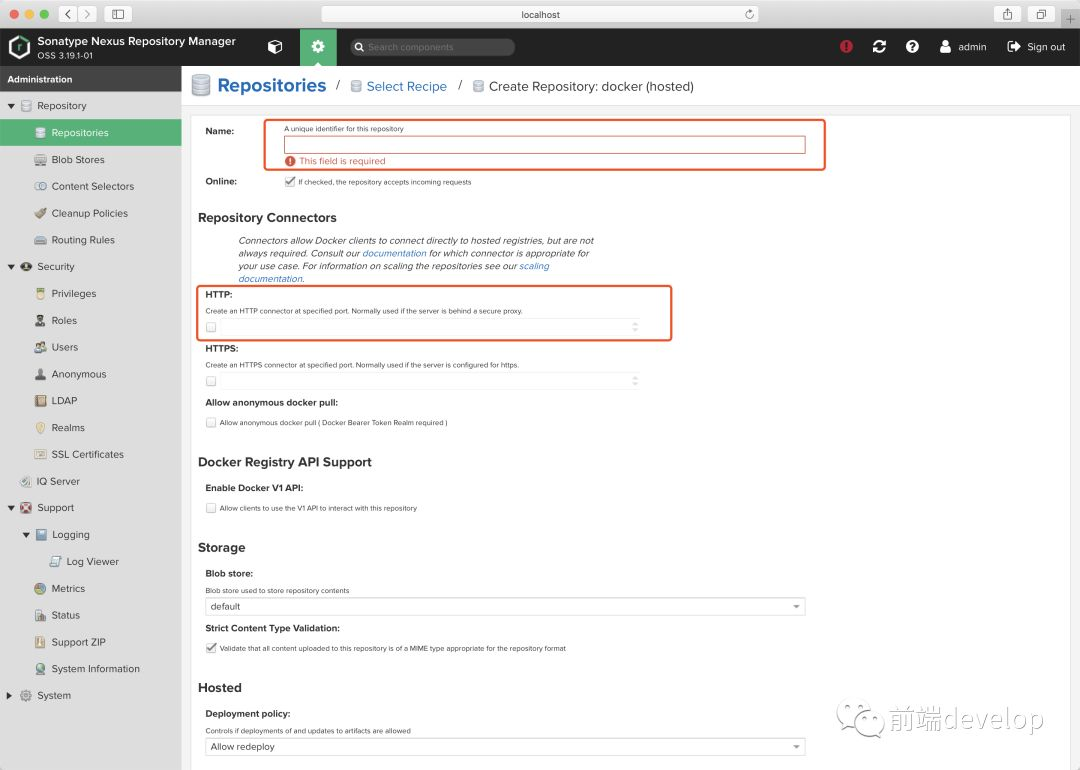This screenshot has height=770, width=1080.
Task: Click the Sonatype Nexus logo icon
Action: pyautogui.click(x=19, y=47)
